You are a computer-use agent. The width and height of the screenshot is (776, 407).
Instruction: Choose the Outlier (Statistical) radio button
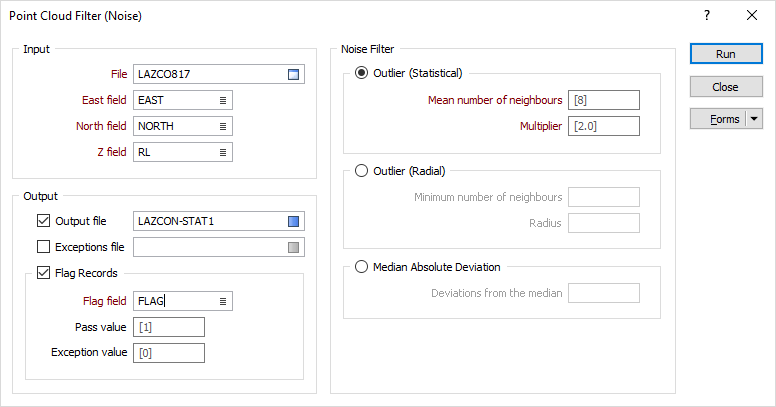coord(361,73)
